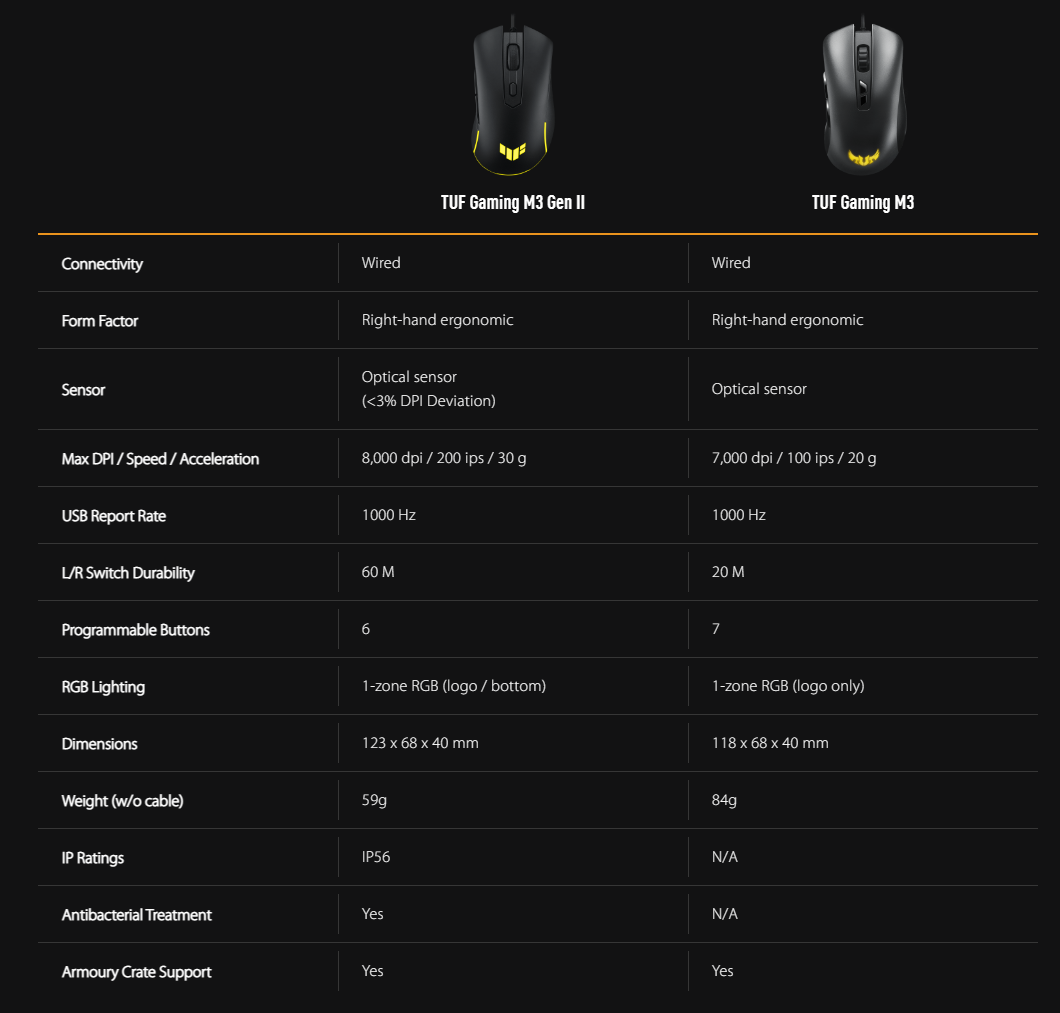
Task: Click the 59g weight value
Action: tap(375, 800)
